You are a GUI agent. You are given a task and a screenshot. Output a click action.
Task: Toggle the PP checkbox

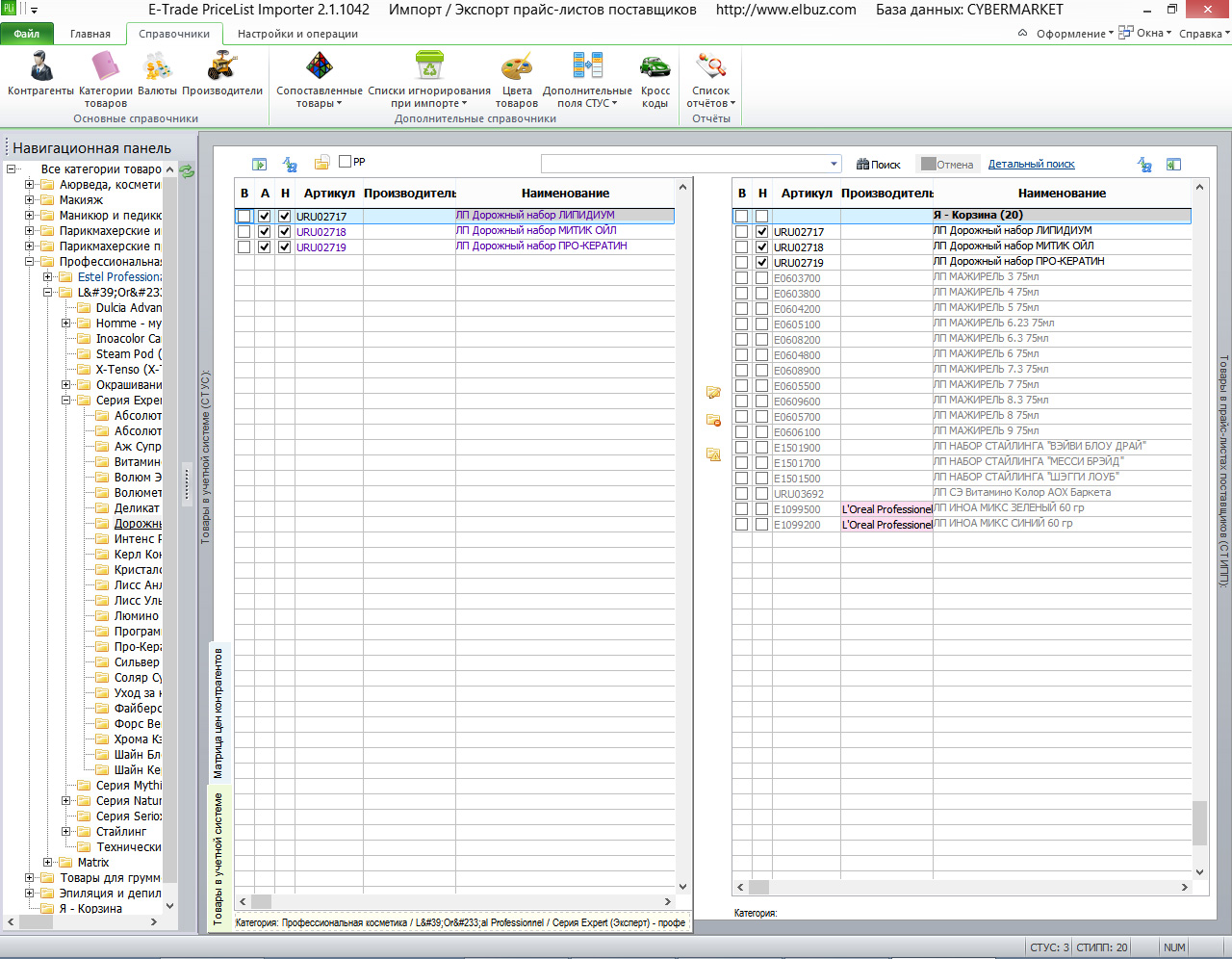pyautogui.click(x=345, y=162)
